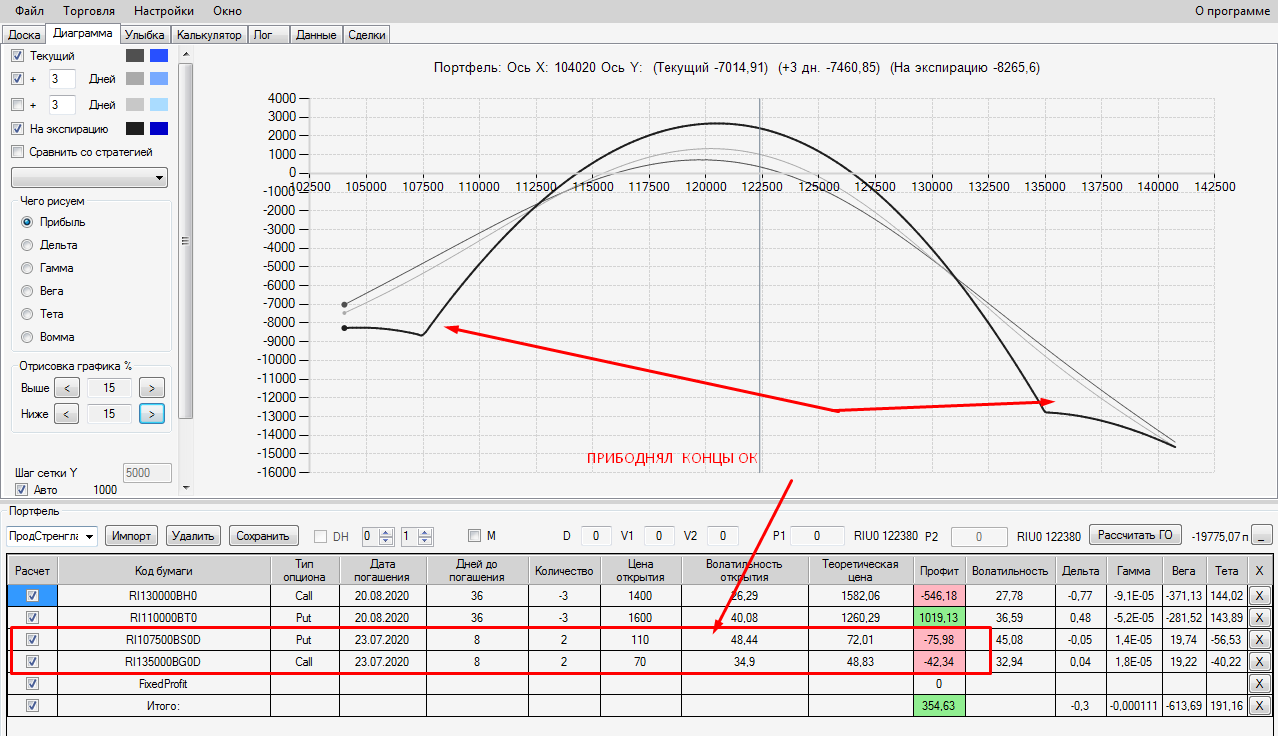Click the Удалить button
This screenshot has width=1278, height=736.
coord(194,536)
